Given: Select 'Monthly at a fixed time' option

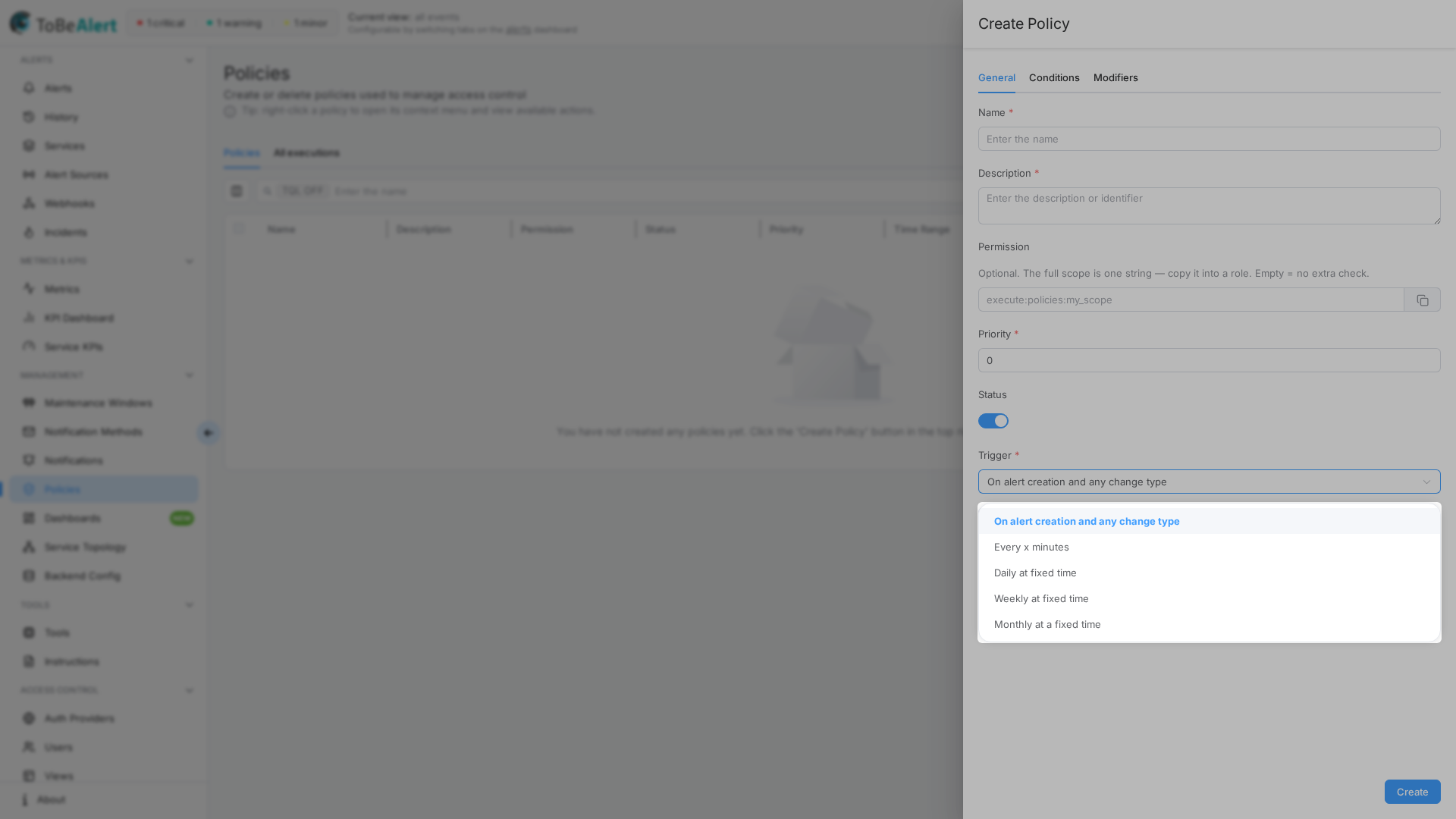Looking at the screenshot, I should click(1209, 625).
